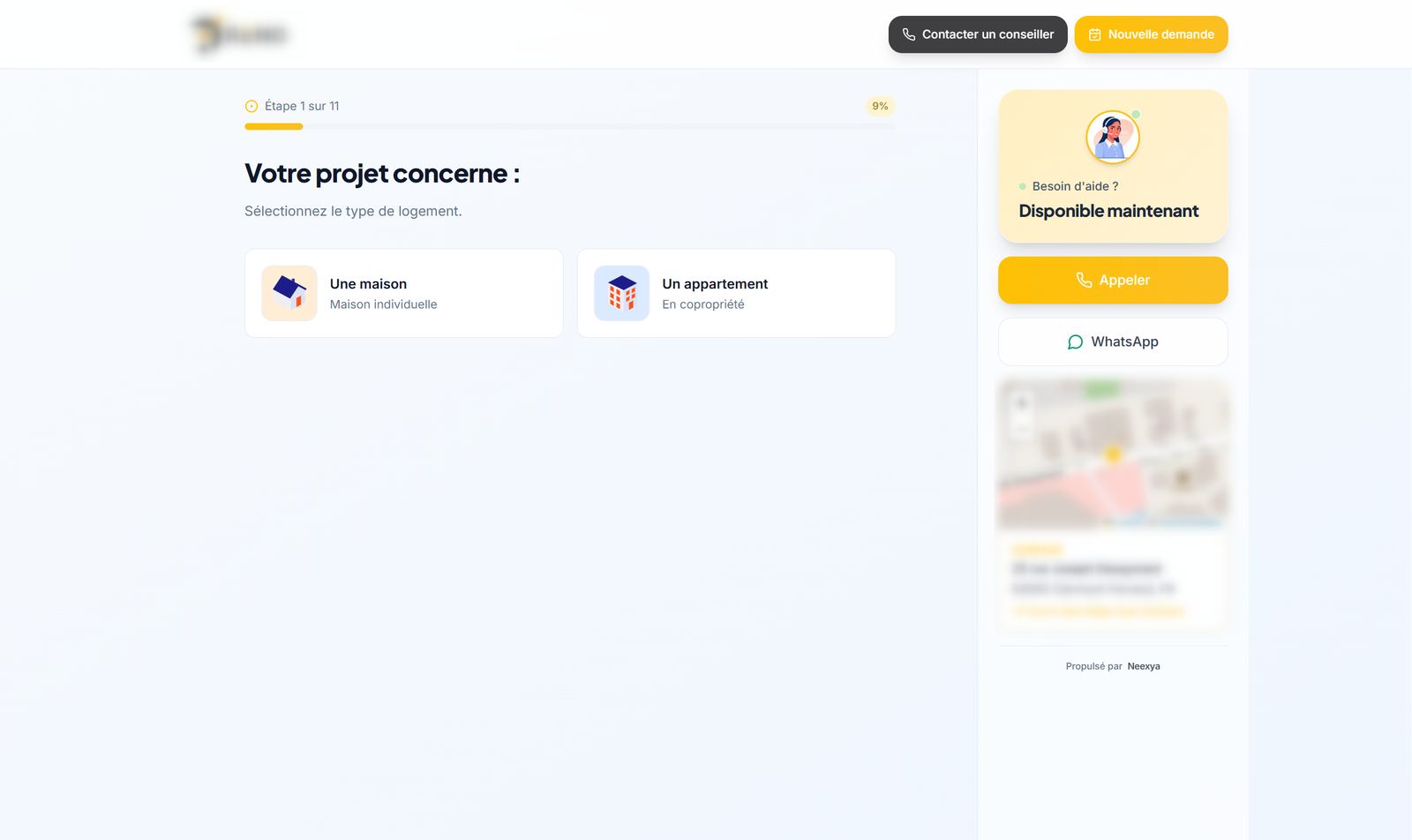Click the blurred map thumbnail
The image size is (1412, 840).
point(1113,454)
